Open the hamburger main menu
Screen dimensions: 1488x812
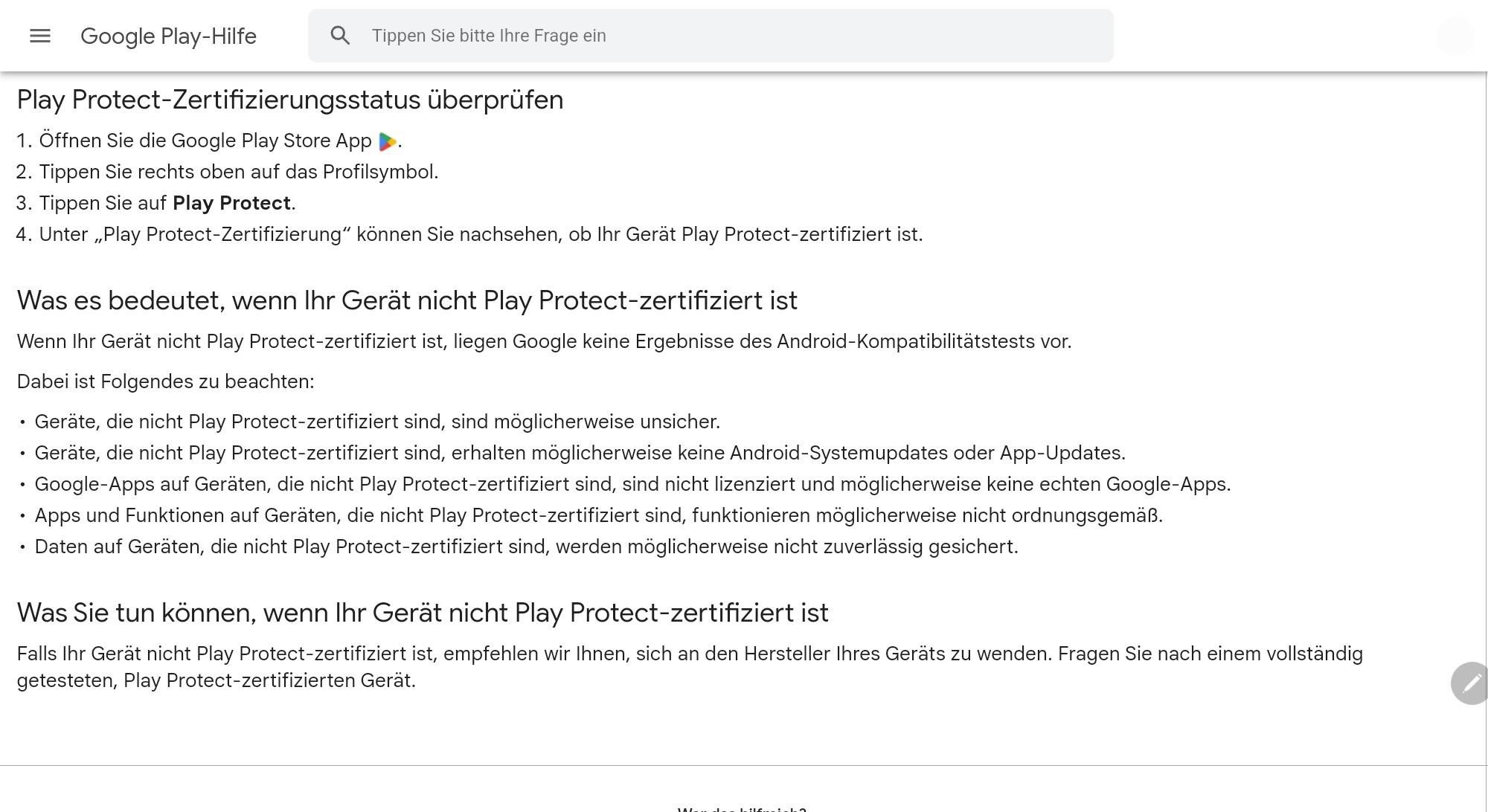coord(40,36)
